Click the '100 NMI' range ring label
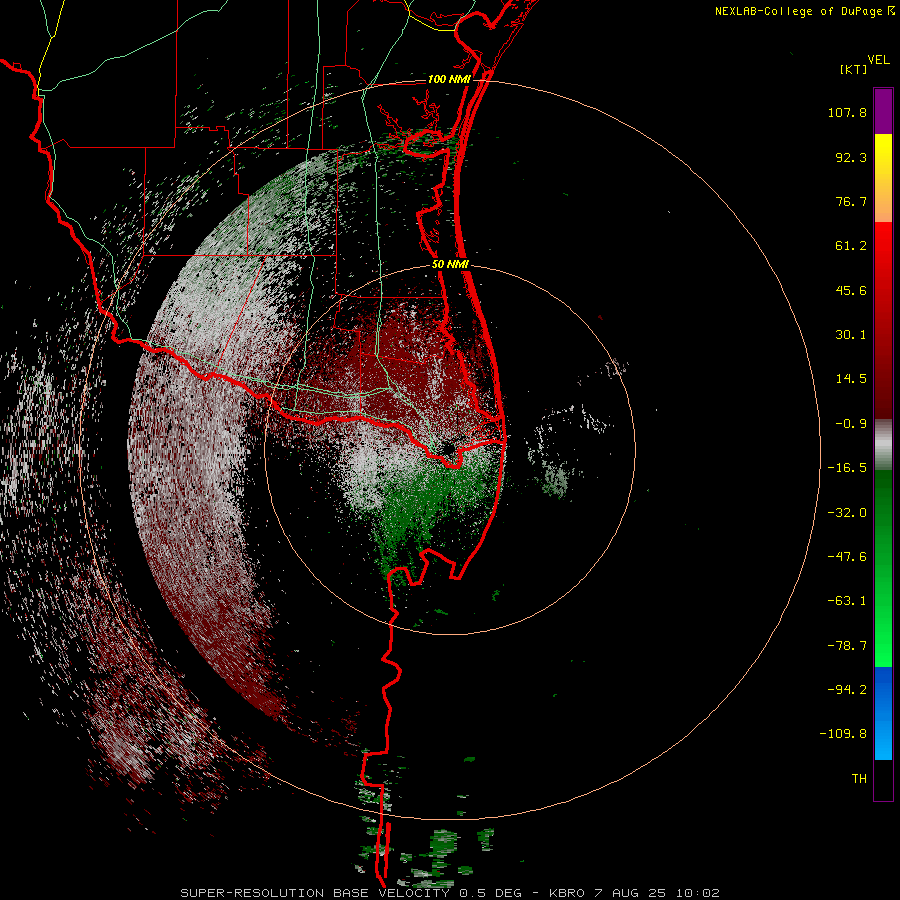Viewport: 900px width, 900px height. coord(449,79)
